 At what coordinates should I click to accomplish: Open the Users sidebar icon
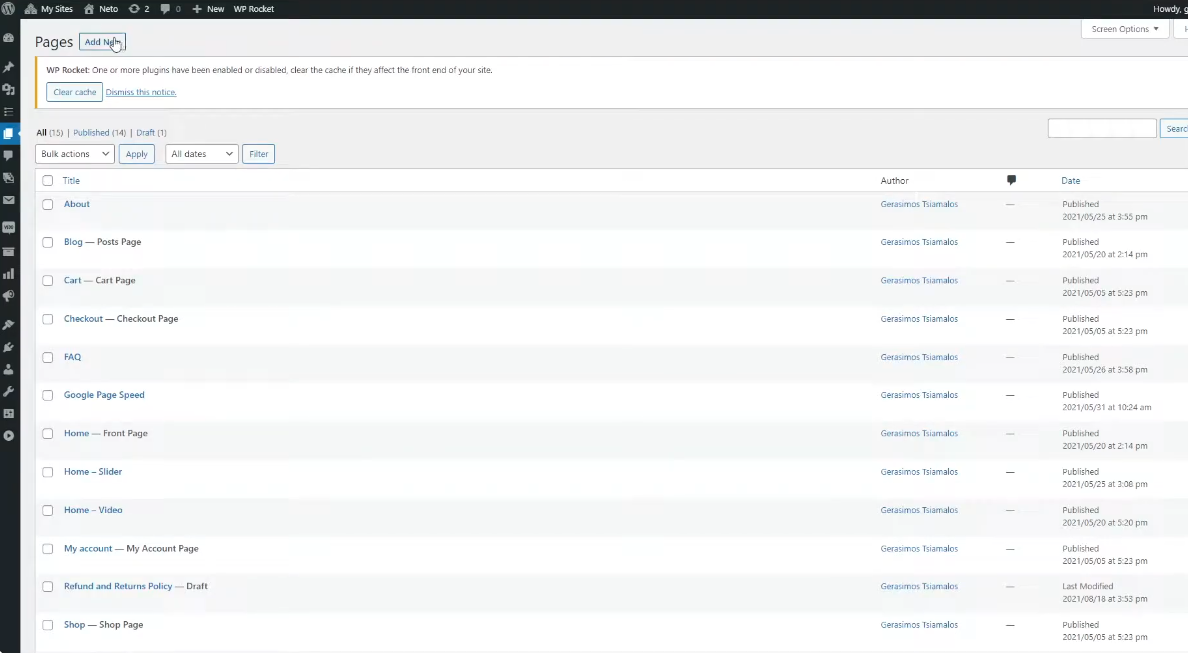tap(9, 369)
